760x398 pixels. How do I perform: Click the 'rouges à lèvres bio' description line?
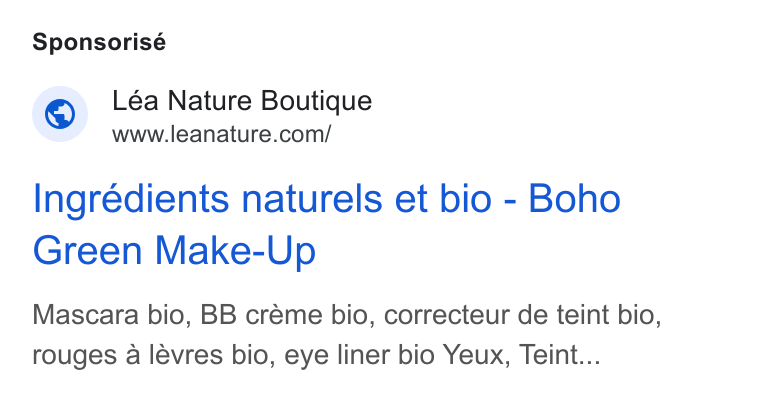click(x=317, y=355)
